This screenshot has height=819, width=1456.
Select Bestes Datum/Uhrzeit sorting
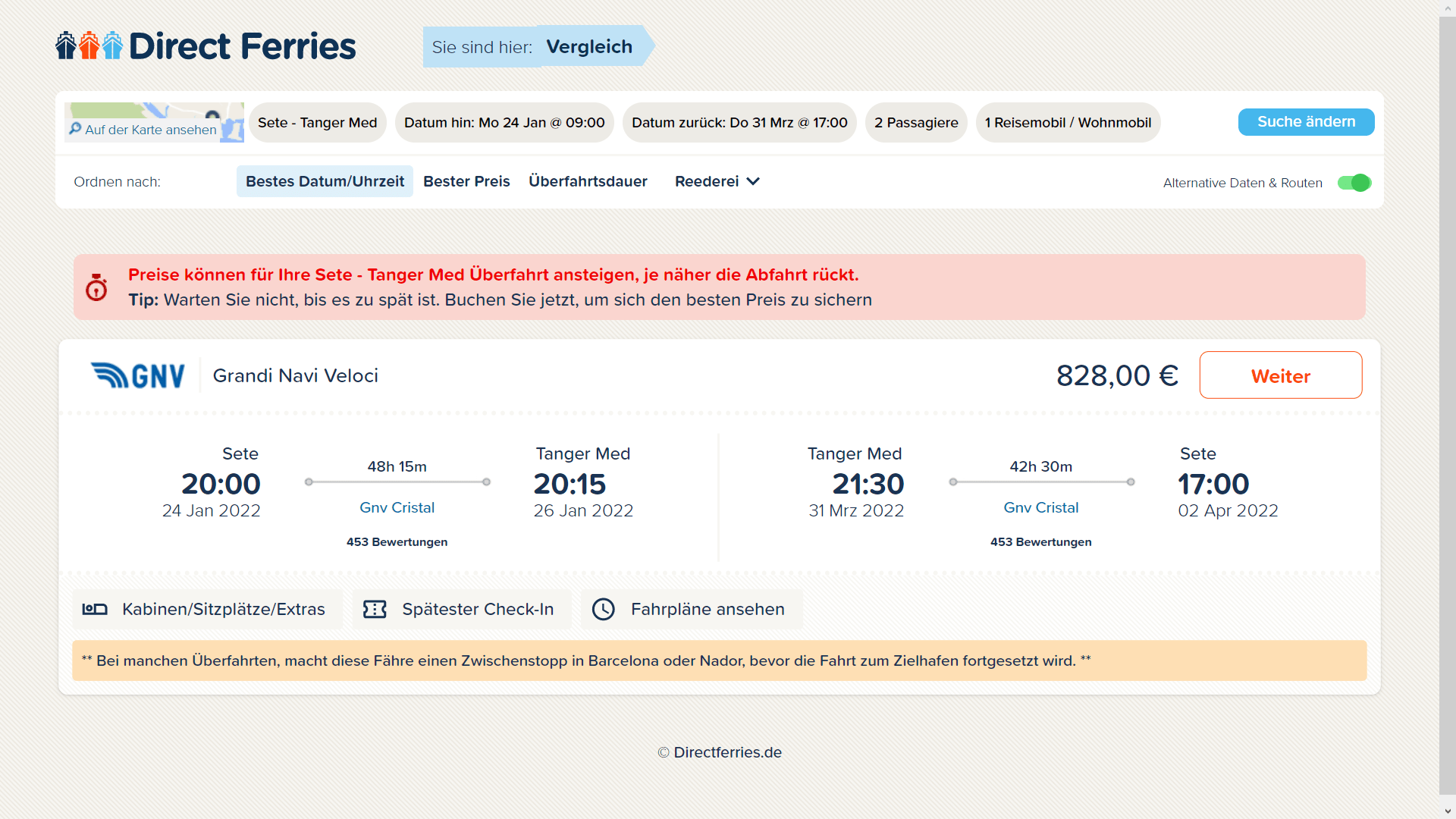pos(325,181)
